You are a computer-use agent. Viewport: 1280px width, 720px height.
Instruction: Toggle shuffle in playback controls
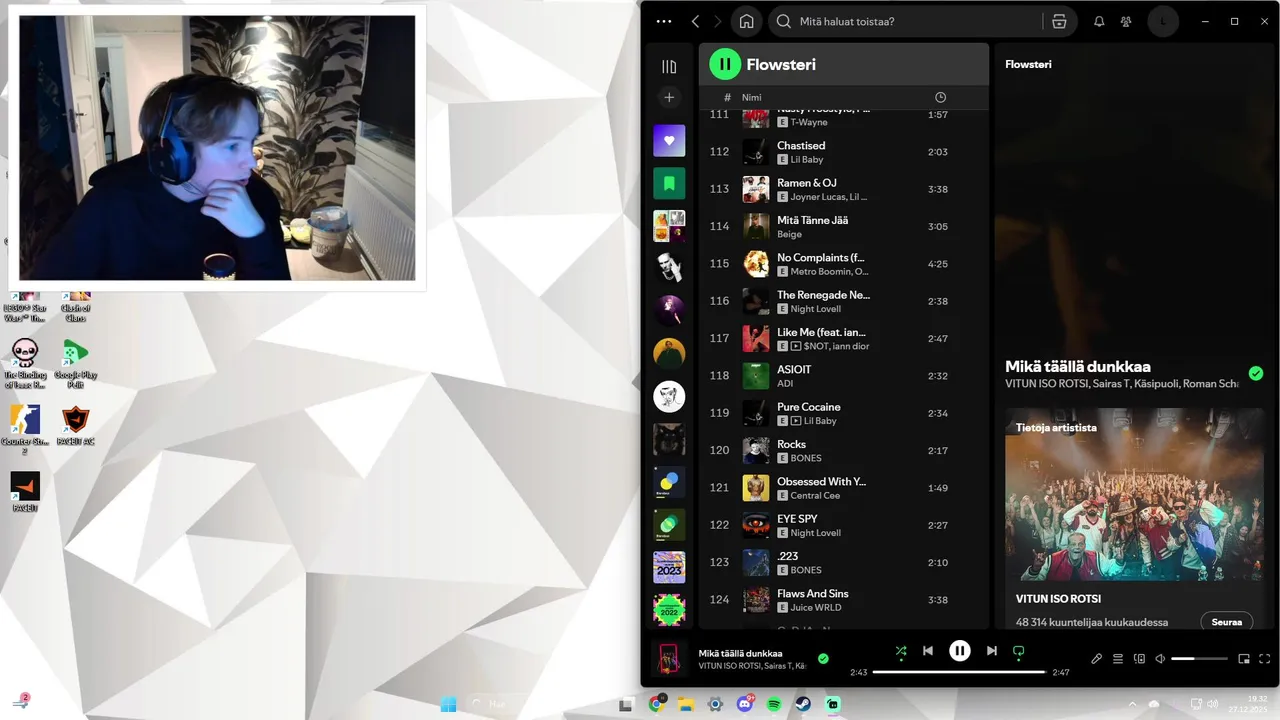pyautogui.click(x=900, y=651)
